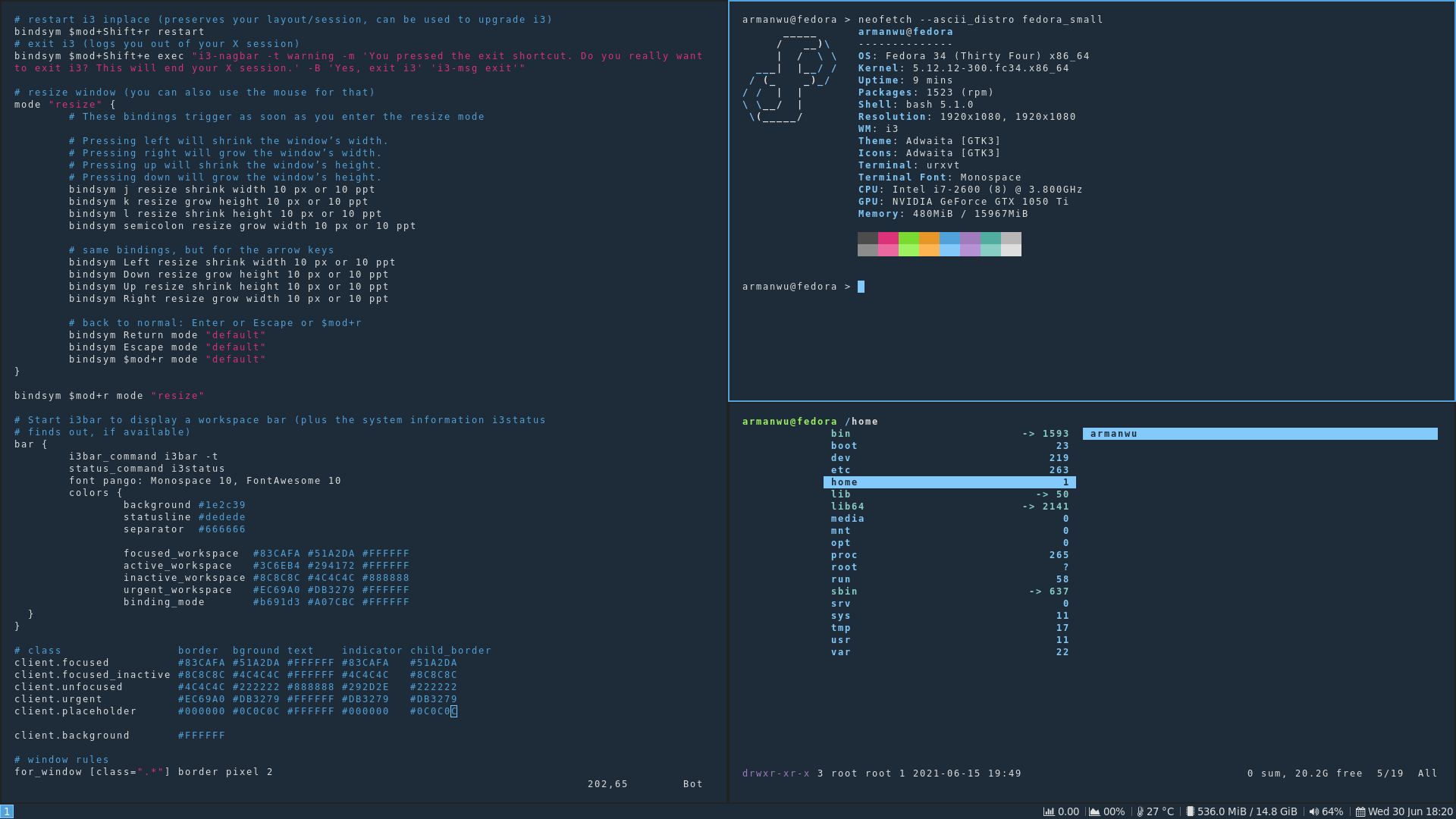Click the CPU usage area-chart icon
The image size is (1456, 819).
1094,811
